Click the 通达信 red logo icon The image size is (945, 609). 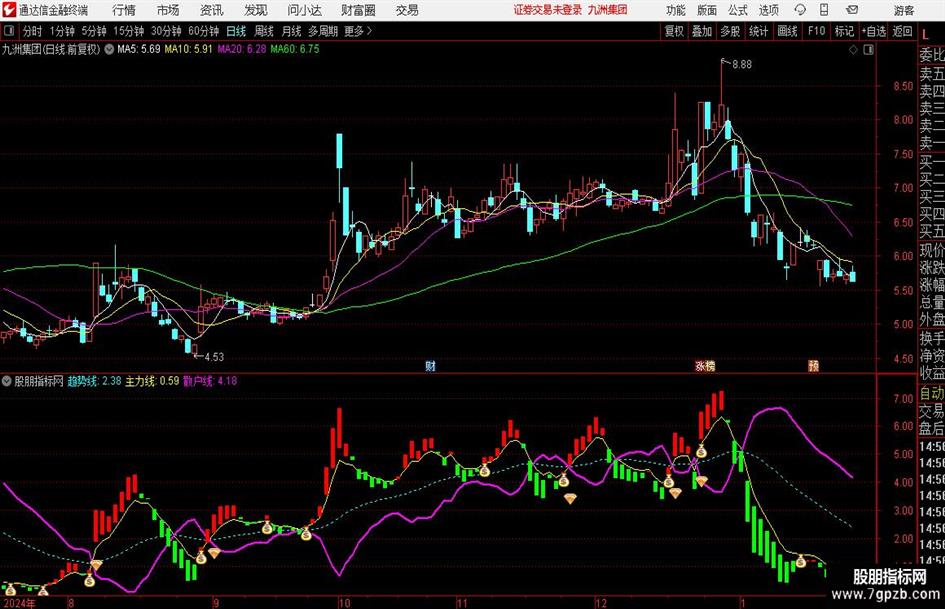[x=9, y=10]
